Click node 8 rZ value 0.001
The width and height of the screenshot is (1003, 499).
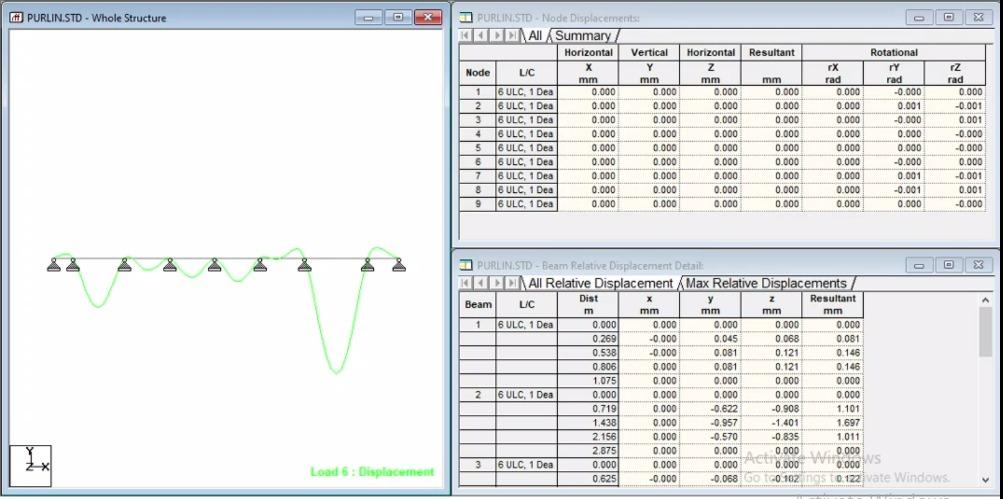point(955,190)
